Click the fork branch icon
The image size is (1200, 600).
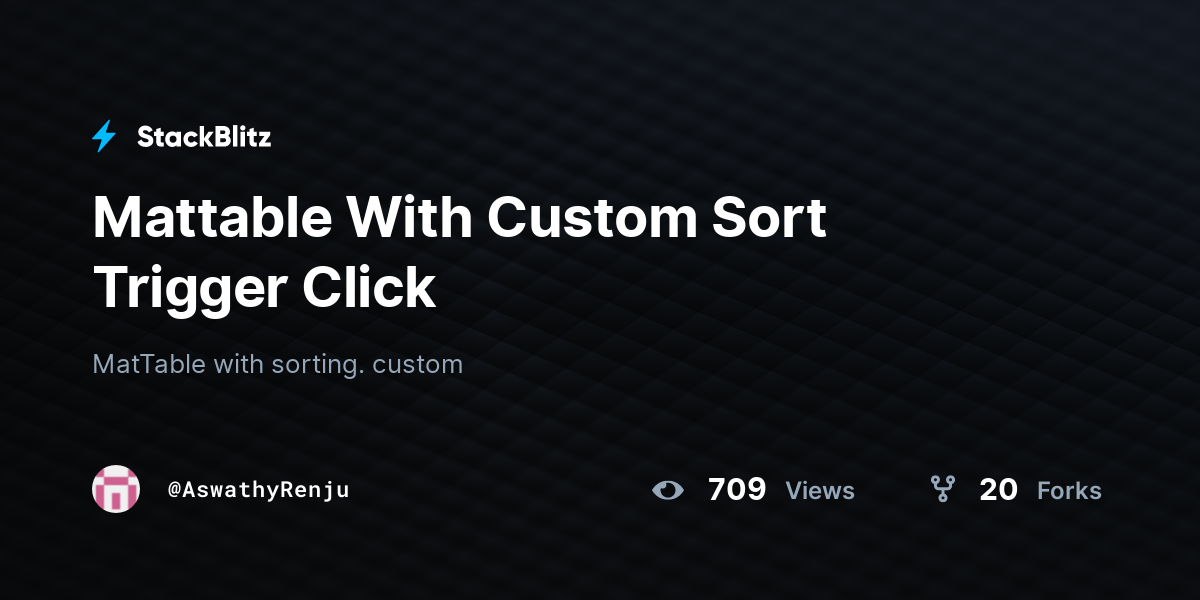click(942, 489)
